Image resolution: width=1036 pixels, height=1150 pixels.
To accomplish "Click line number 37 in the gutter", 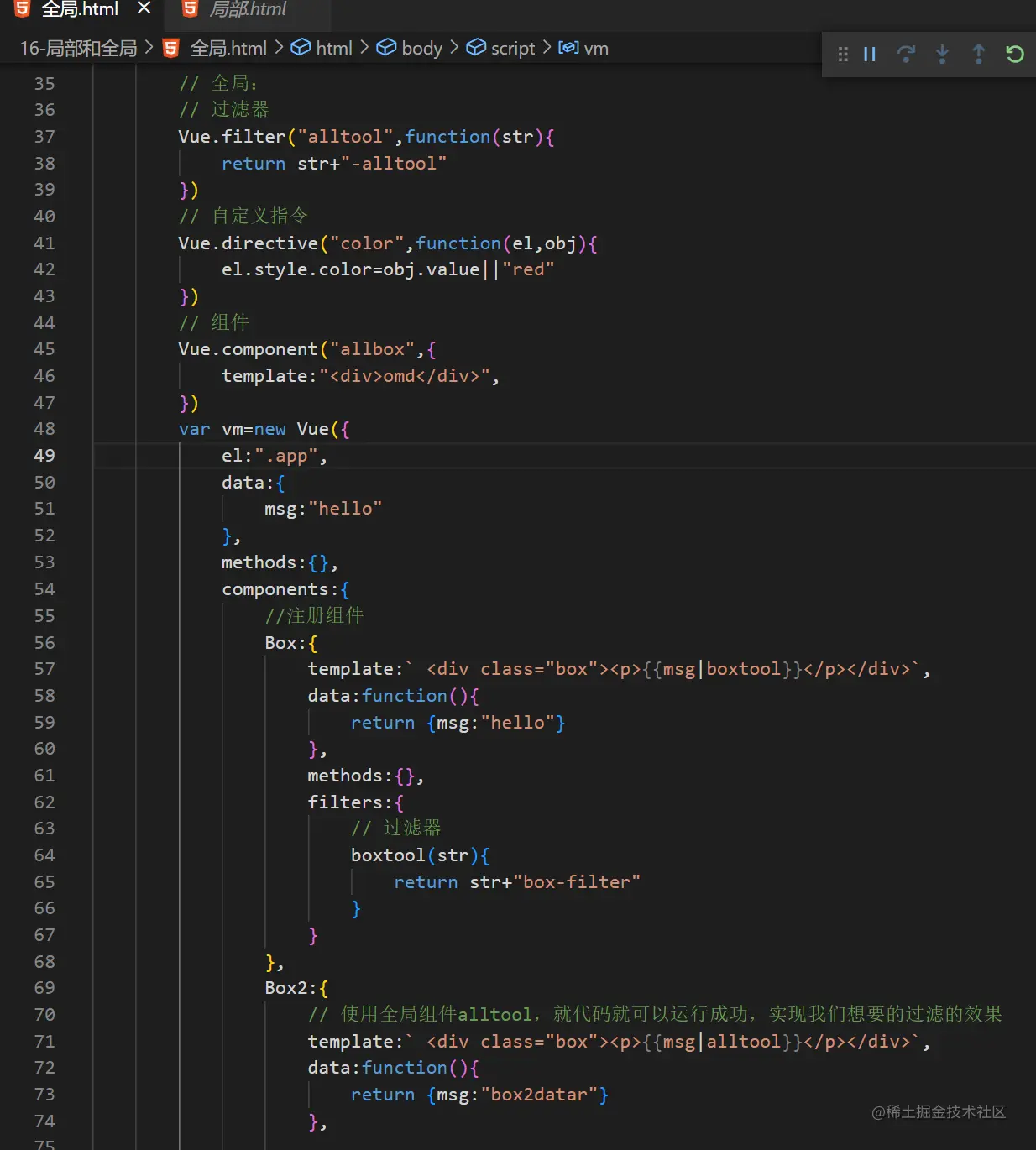I will [44, 137].
